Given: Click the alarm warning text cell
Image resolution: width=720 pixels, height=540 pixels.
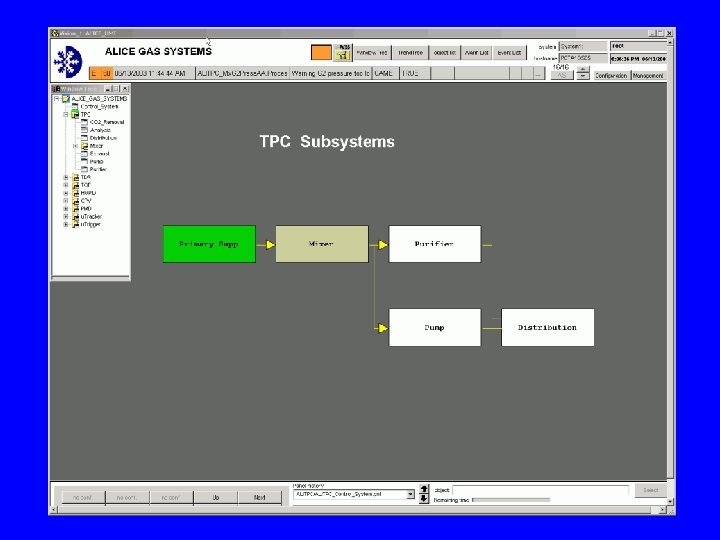Looking at the screenshot, I should point(330,73).
